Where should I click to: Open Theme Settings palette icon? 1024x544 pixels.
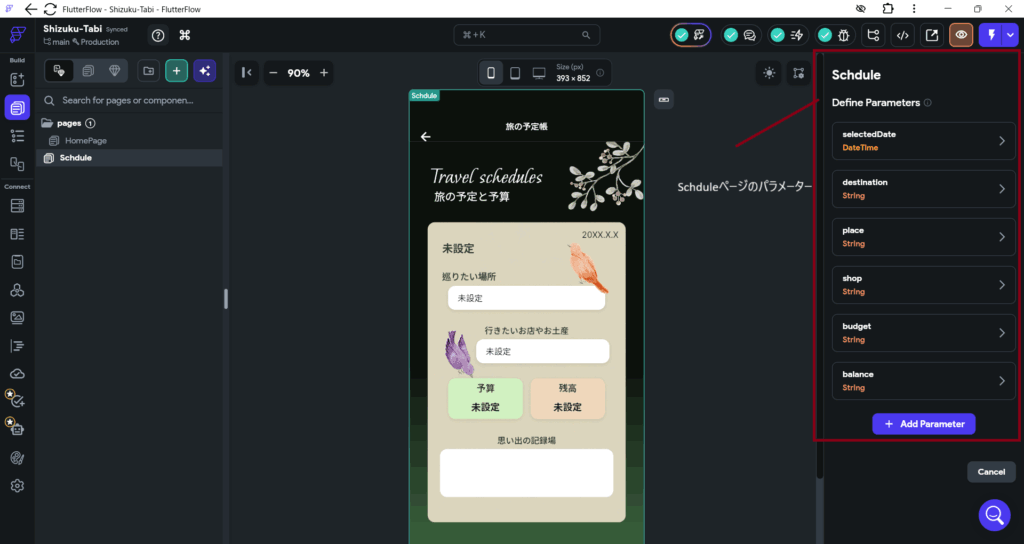17,457
